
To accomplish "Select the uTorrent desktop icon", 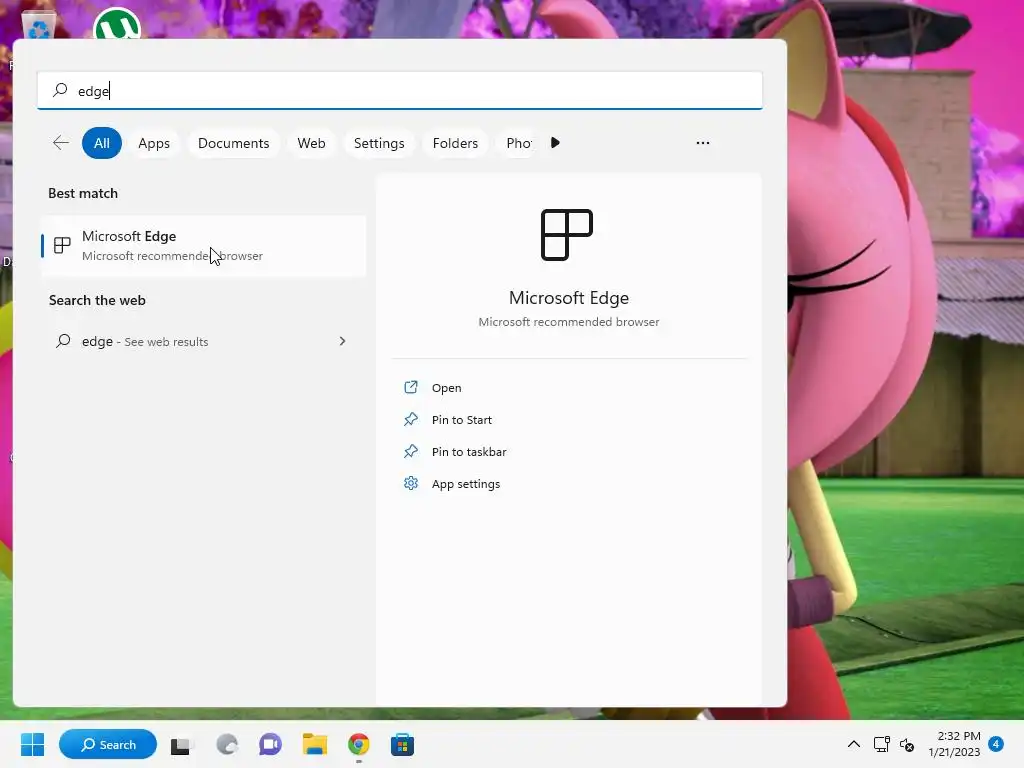I will (117, 24).
